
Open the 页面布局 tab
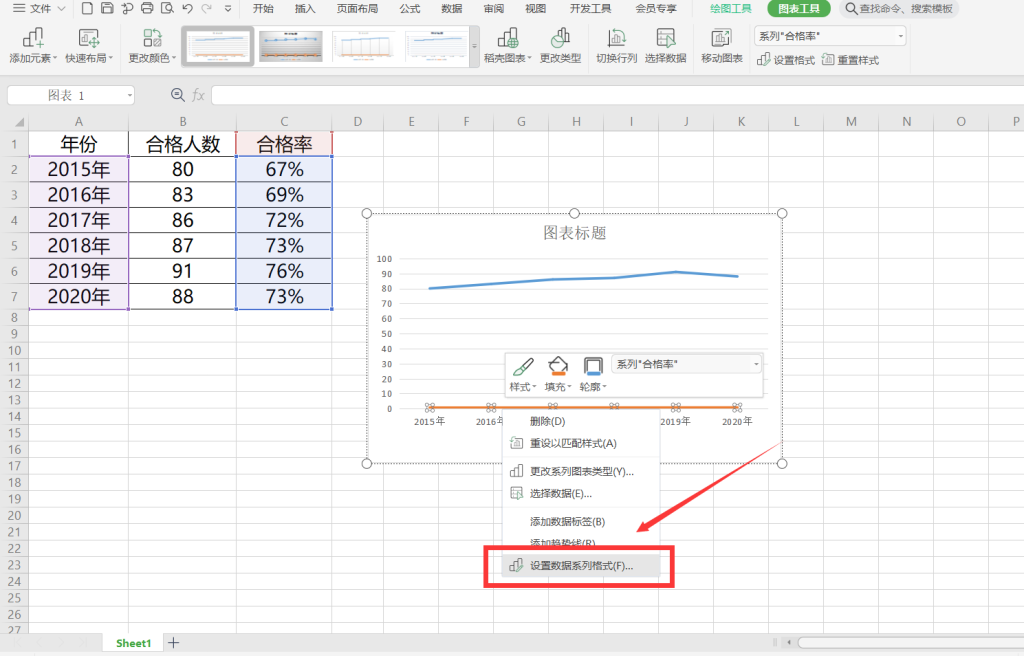(357, 8)
